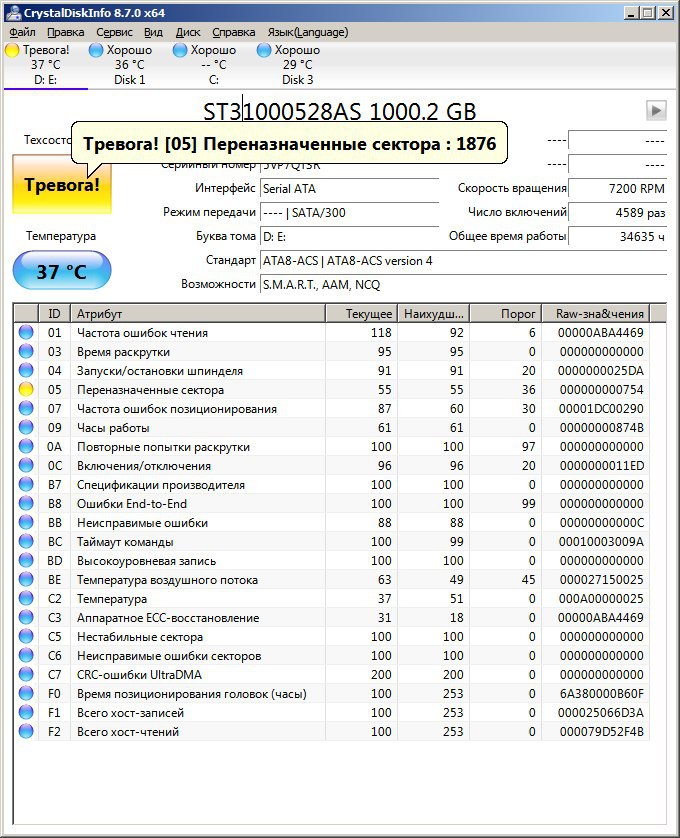The width and height of the screenshot is (680, 838).
Task: Select the Ошибки End-to-End row
Action: point(331,503)
